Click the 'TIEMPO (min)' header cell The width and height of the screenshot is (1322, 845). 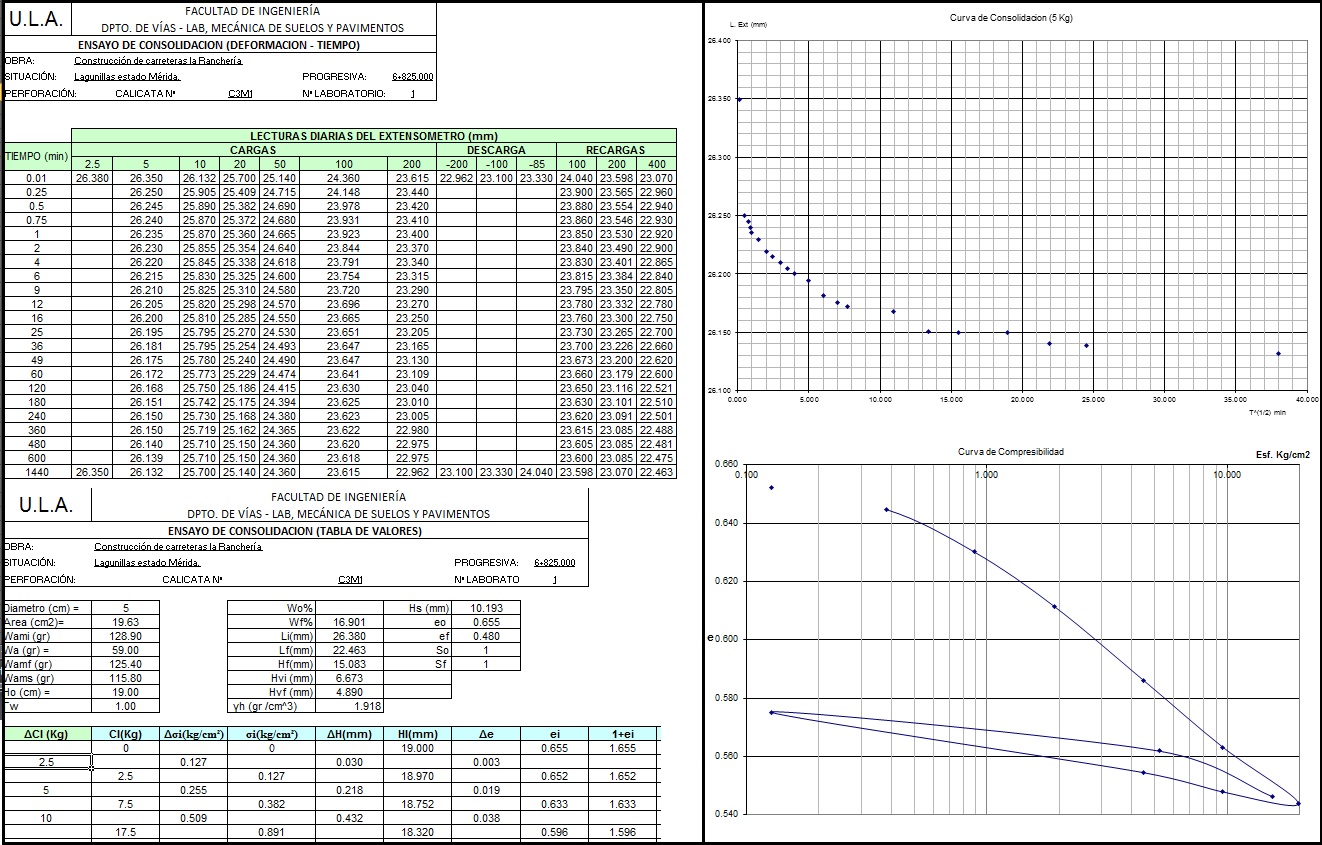[x=37, y=157]
